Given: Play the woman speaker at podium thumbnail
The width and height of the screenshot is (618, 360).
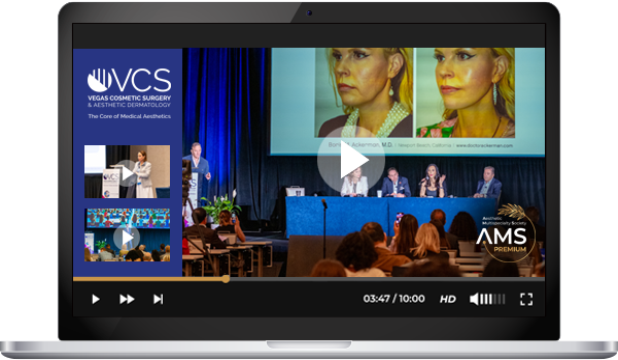Looking at the screenshot, I should [127, 172].
